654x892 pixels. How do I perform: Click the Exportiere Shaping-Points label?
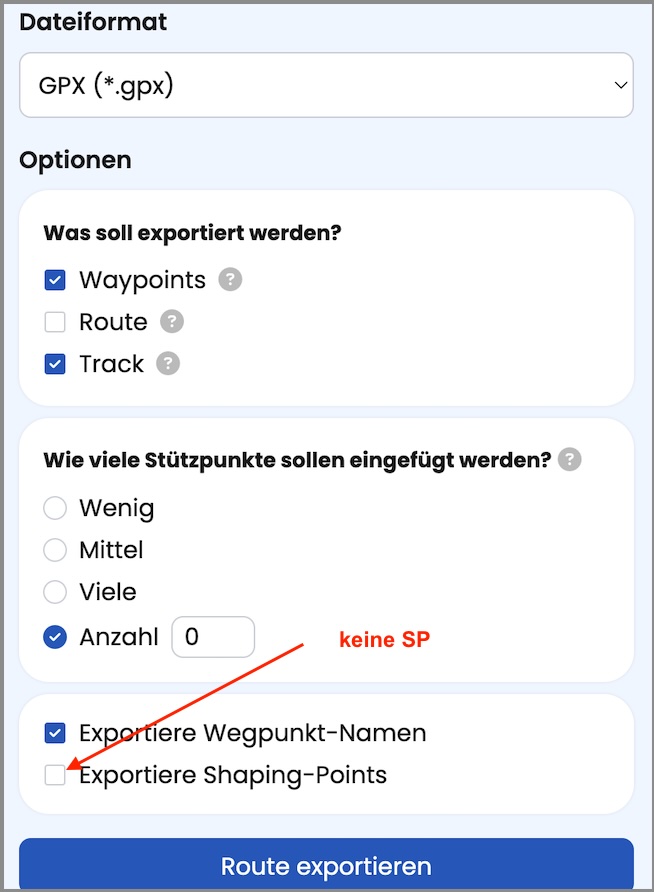(233, 775)
